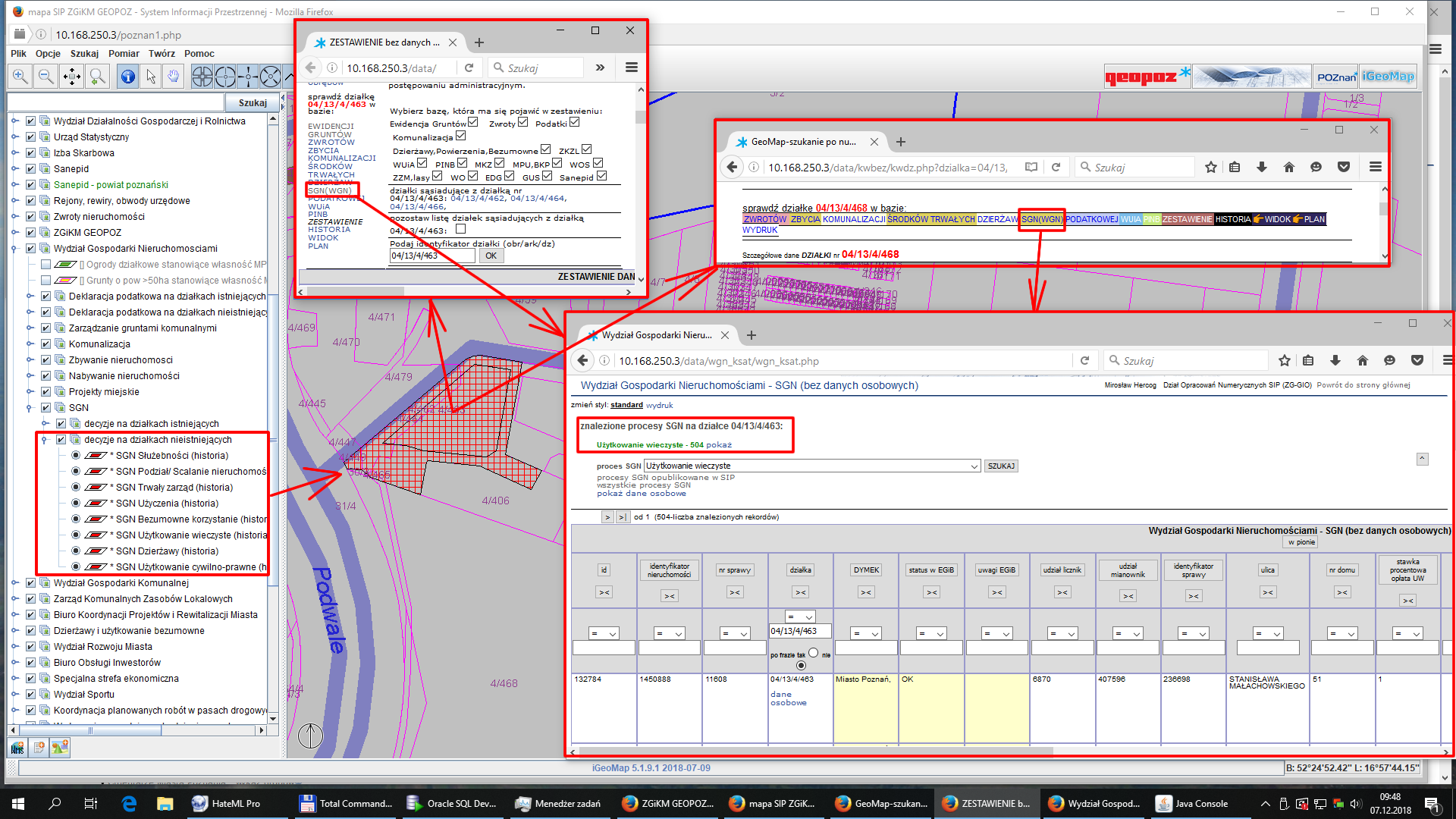Image resolution: width=1456 pixels, height=819 pixels.
Task: Toggle Komunalizacja checkbox in ZESTAWIENIE window
Action: coord(460,136)
